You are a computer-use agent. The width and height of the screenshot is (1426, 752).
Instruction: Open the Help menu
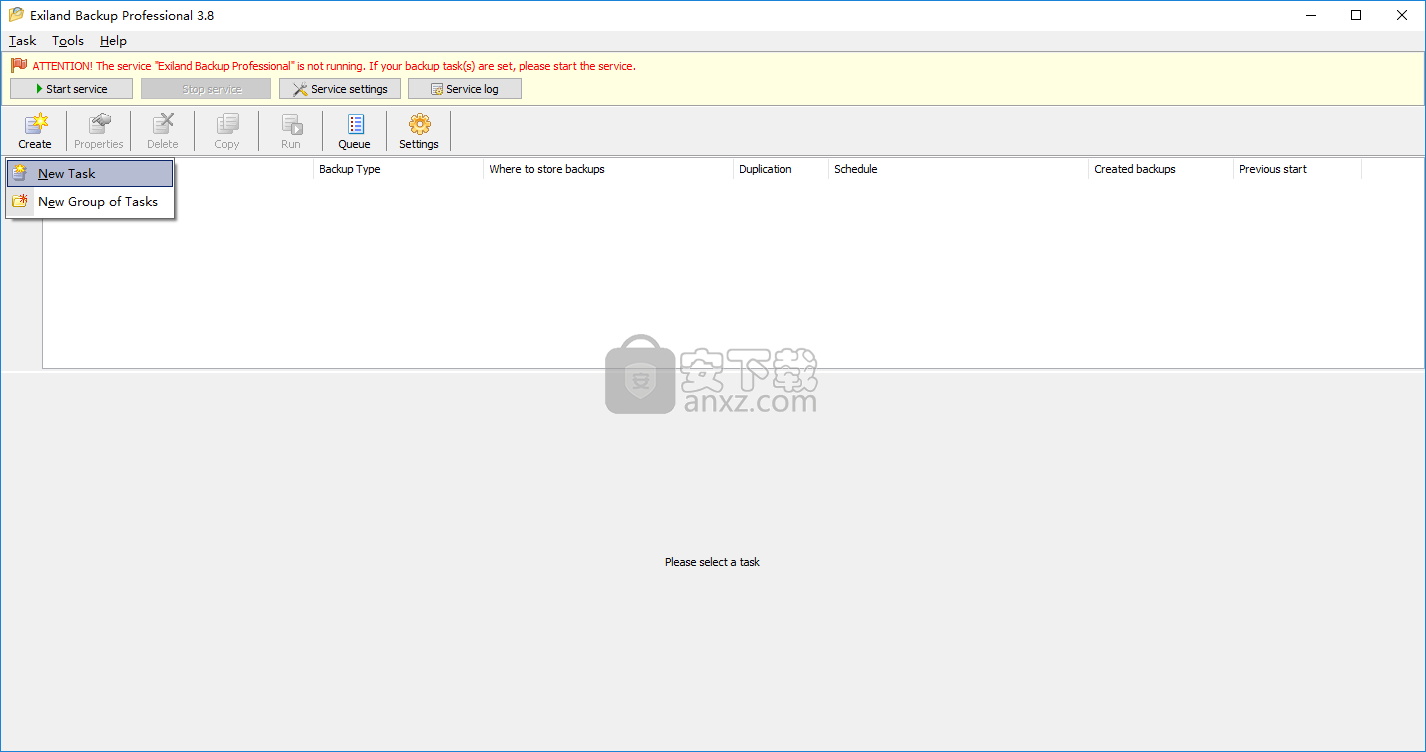(113, 41)
